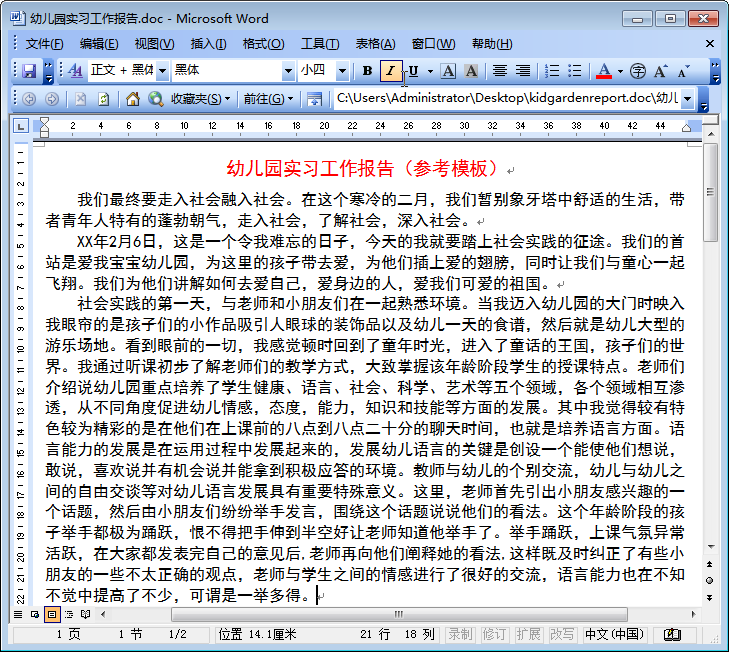Click the vertical scrollbar thumb
This screenshot has height=652, width=729.
[710, 192]
